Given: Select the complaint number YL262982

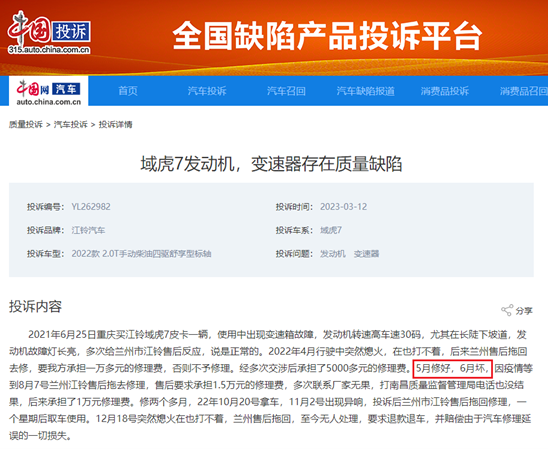Looking at the screenshot, I should [x=91, y=207].
